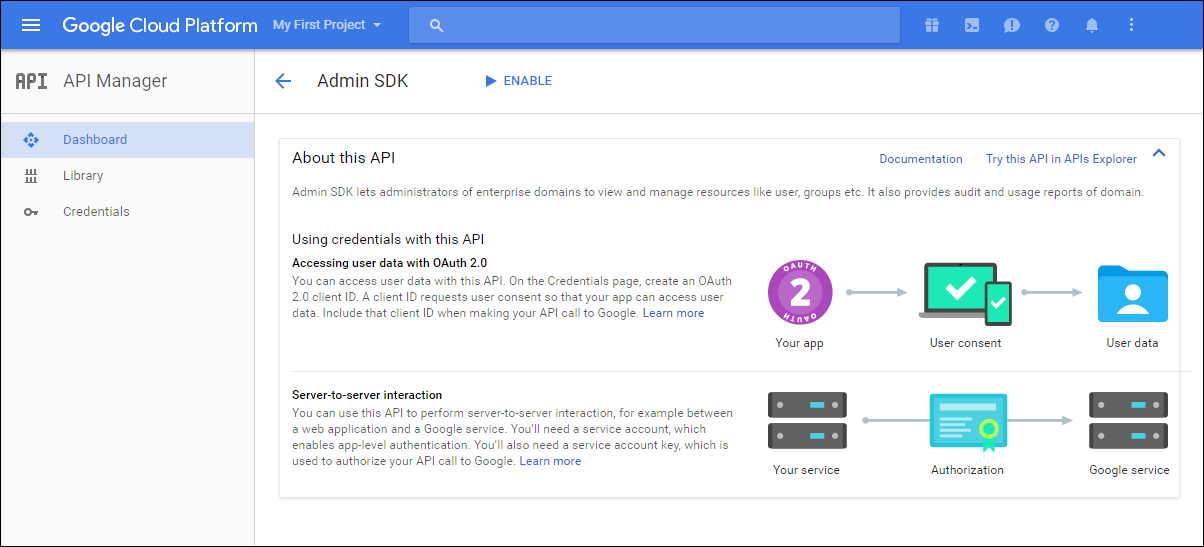Click the gift free trial icon
Image resolution: width=1204 pixels, height=547 pixels.
tap(932, 25)
